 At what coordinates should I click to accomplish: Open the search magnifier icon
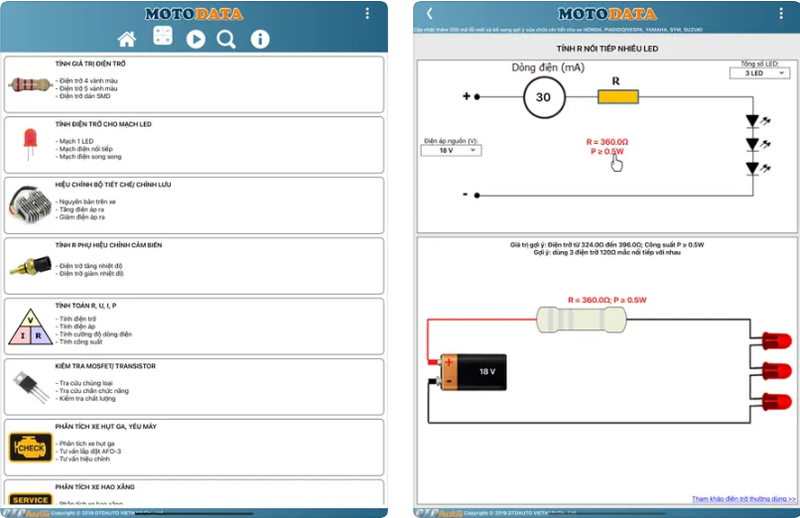point(226,39)
